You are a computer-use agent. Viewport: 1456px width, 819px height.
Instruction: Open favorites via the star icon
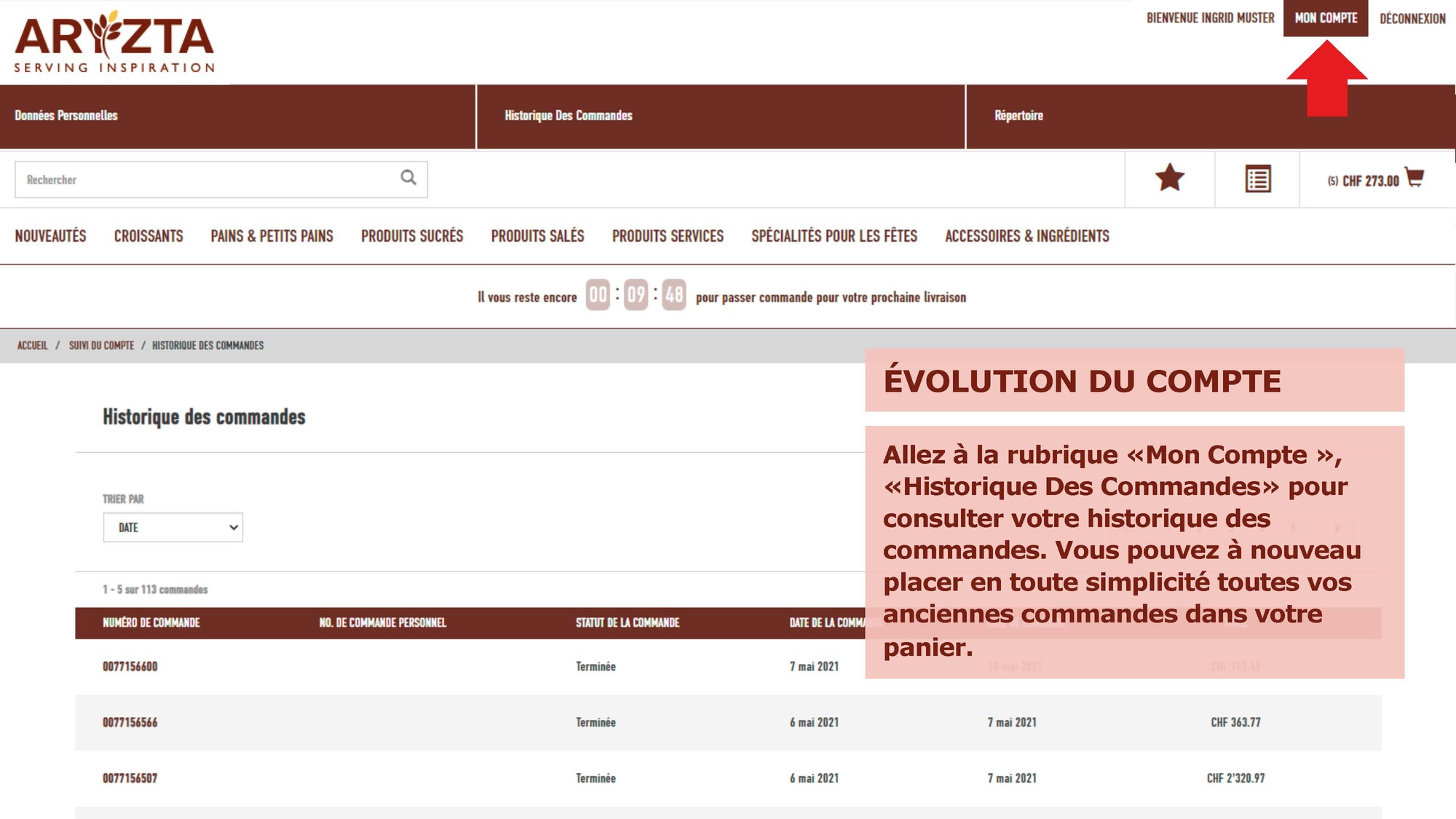point(1169,178)
